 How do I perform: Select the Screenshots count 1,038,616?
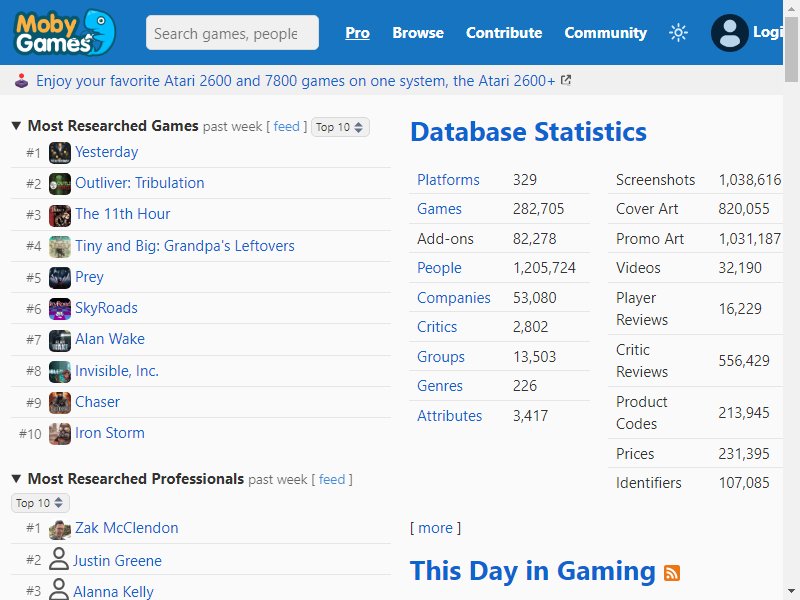tap(749, 180)
